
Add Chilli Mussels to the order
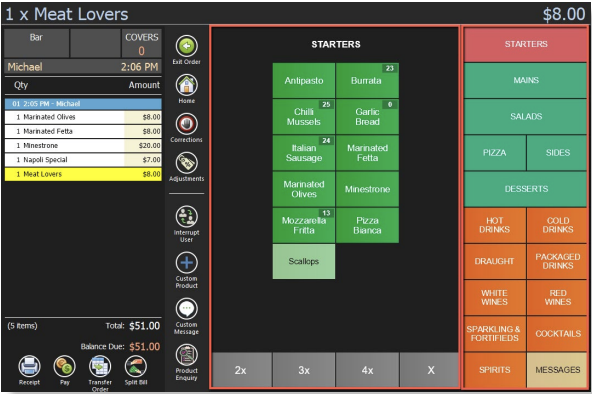304,117
